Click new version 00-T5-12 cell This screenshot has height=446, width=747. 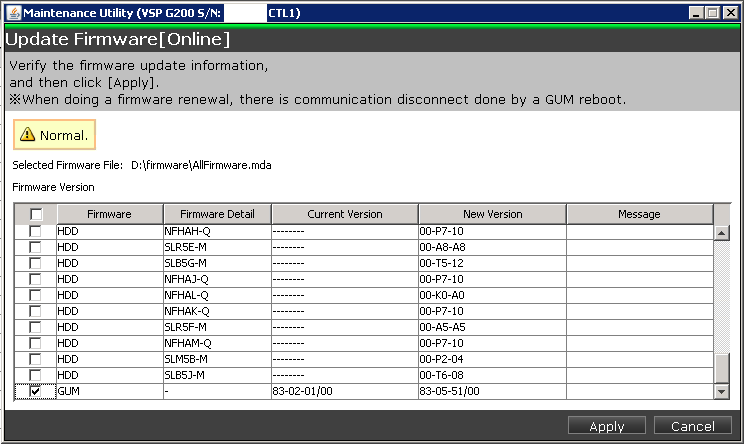point(493,264)
